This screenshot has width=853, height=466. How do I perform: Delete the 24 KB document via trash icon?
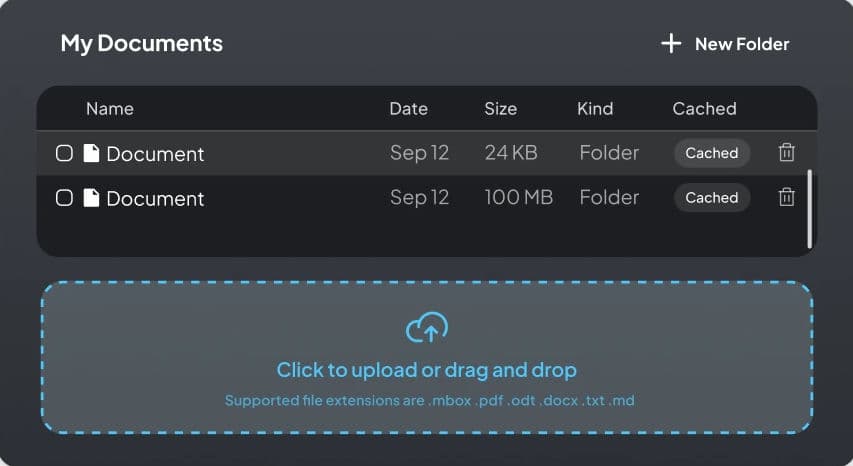pyautogui.click(x=787, y=152)
